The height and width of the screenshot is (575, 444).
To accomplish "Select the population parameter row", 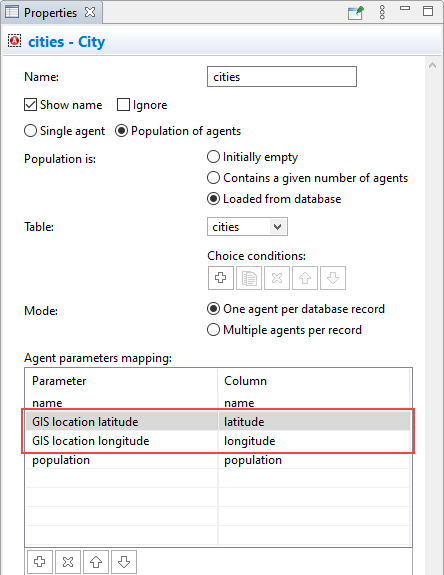I will click(218, 460).
